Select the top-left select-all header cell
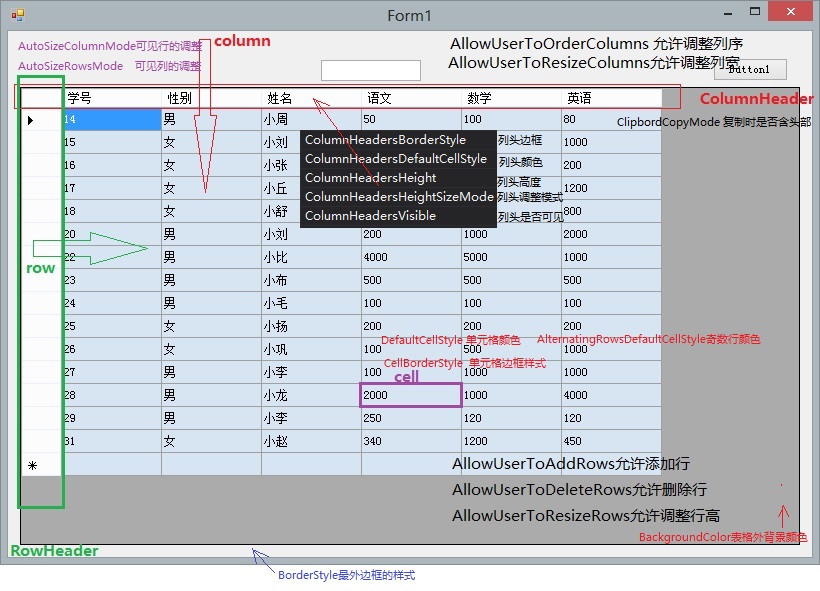The width and height of the screenshot is (820, 591). 41,98
